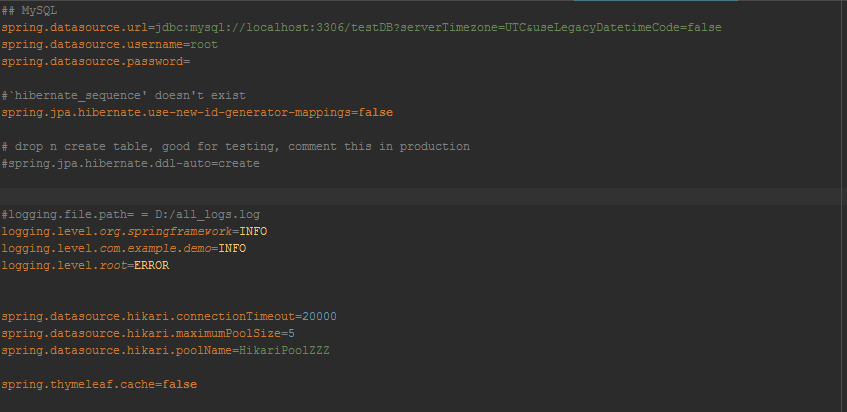Click the spring.datasource.password line

(96, 62)
